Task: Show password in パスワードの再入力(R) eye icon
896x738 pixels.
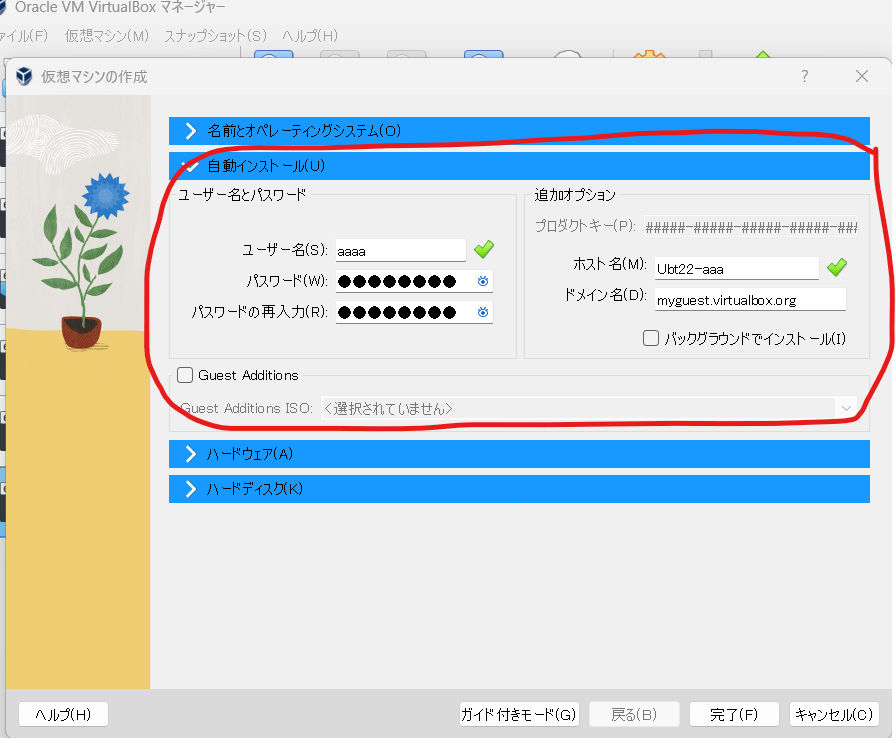Action: point(483,312)
